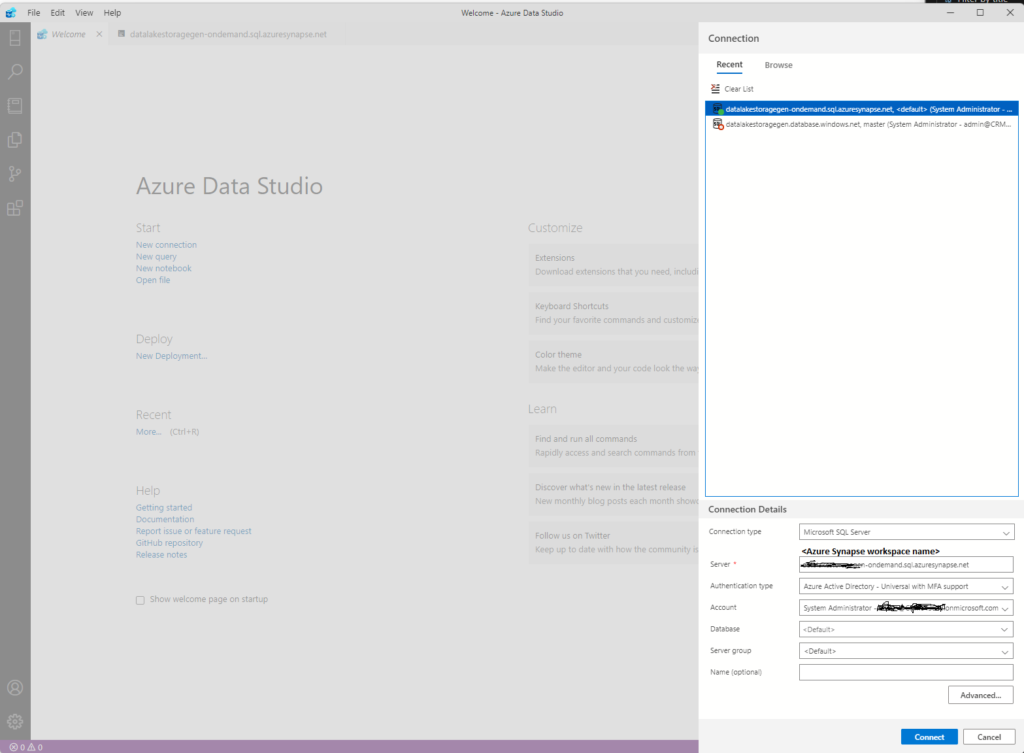This screenshot has width=1024, height=753.
Task: Open the Database dropdown
Action: [906, 630]
